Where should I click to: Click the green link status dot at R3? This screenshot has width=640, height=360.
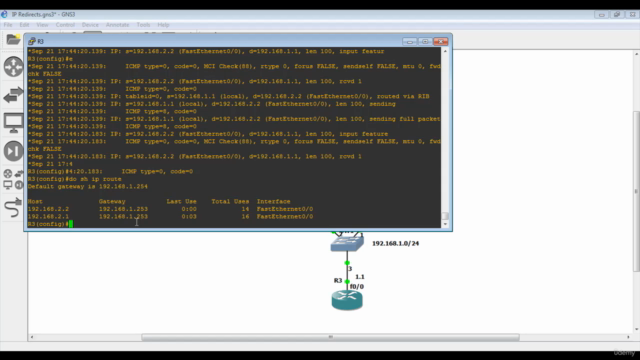[x=347, y=282]
